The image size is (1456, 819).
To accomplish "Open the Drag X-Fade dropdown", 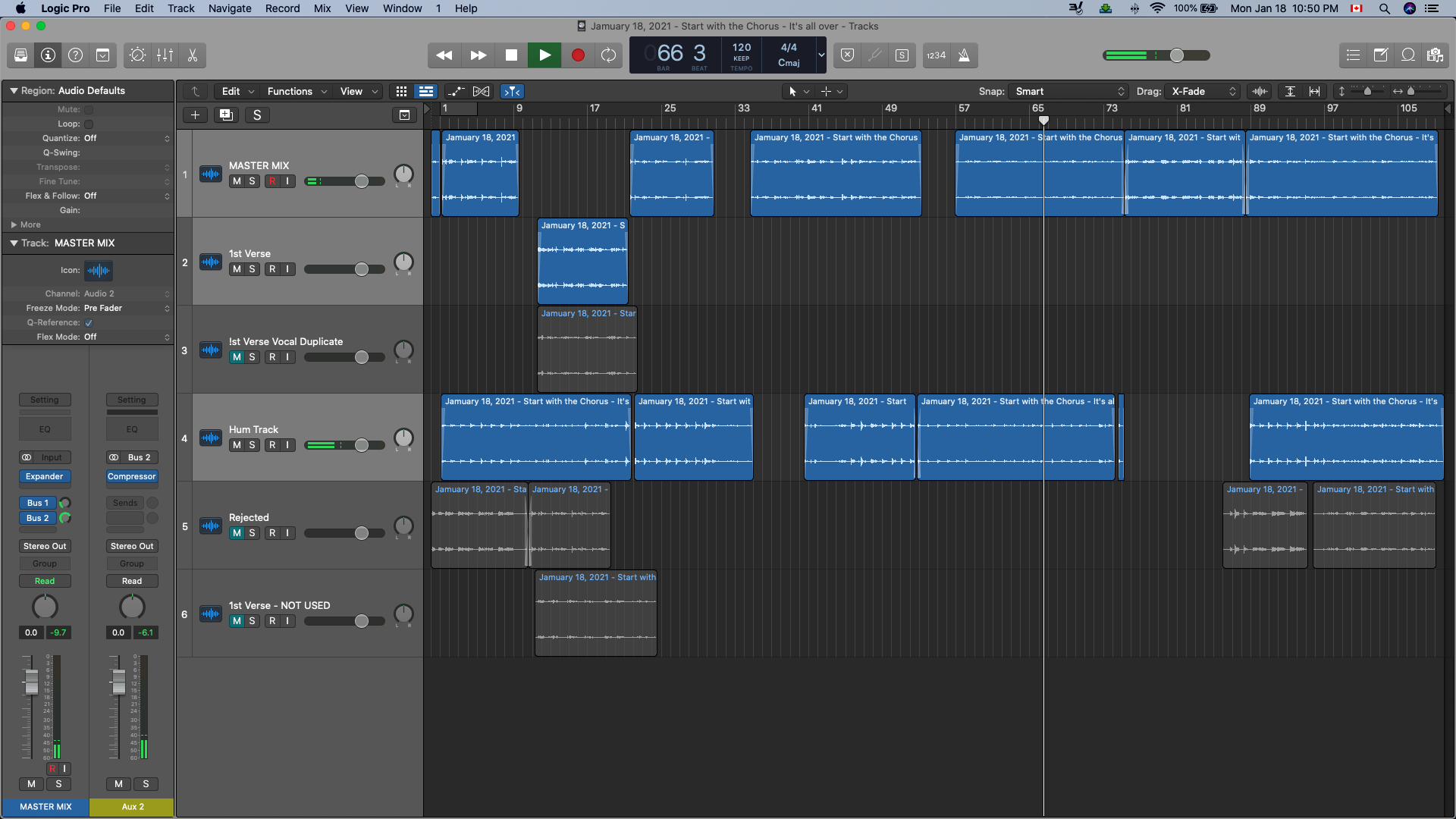I will point(1203,92).
